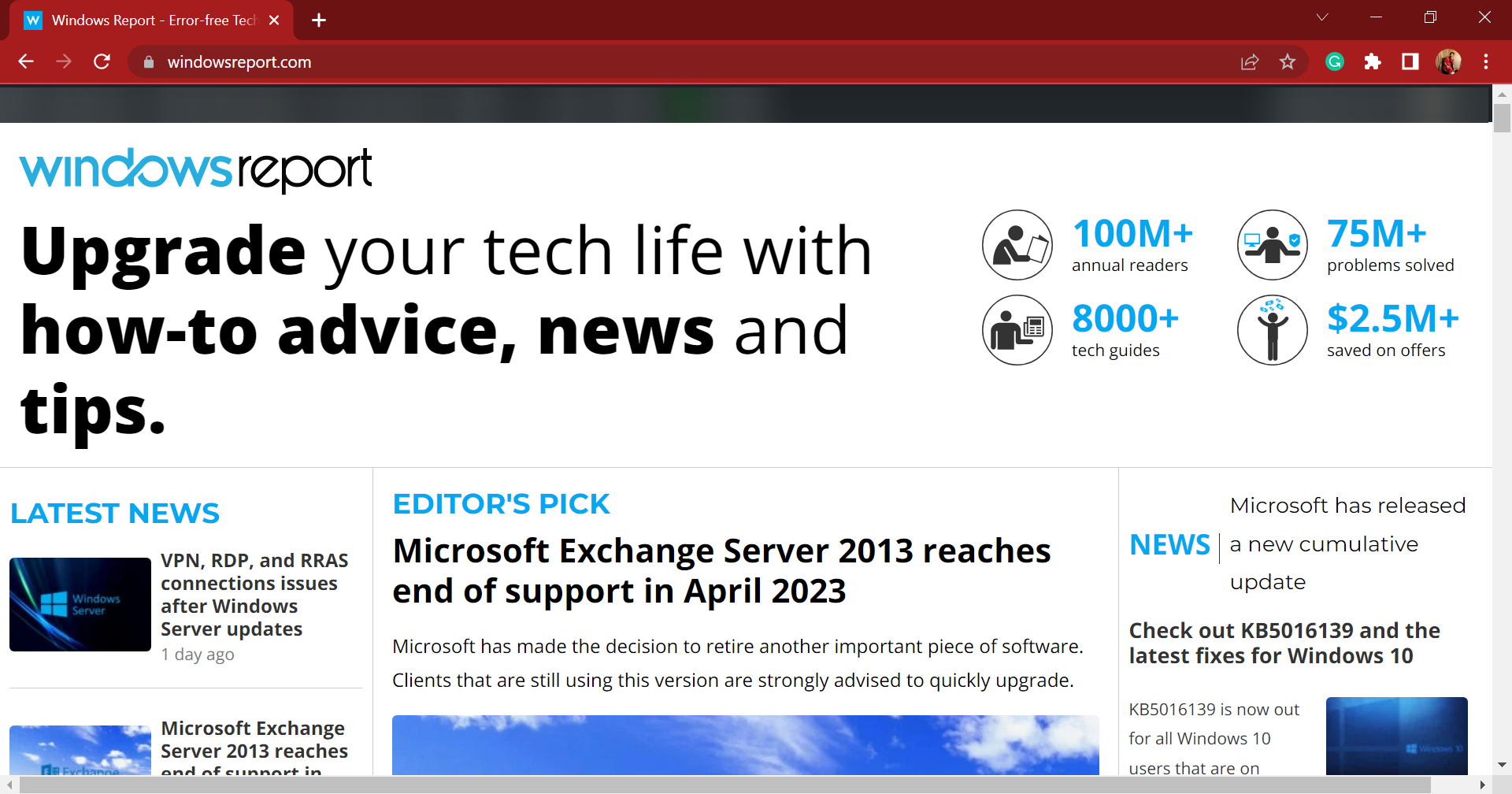This screenshot has width=1512, height=794.
Task: Click the '1 day ago' timestamp
Action: (198, 655)
